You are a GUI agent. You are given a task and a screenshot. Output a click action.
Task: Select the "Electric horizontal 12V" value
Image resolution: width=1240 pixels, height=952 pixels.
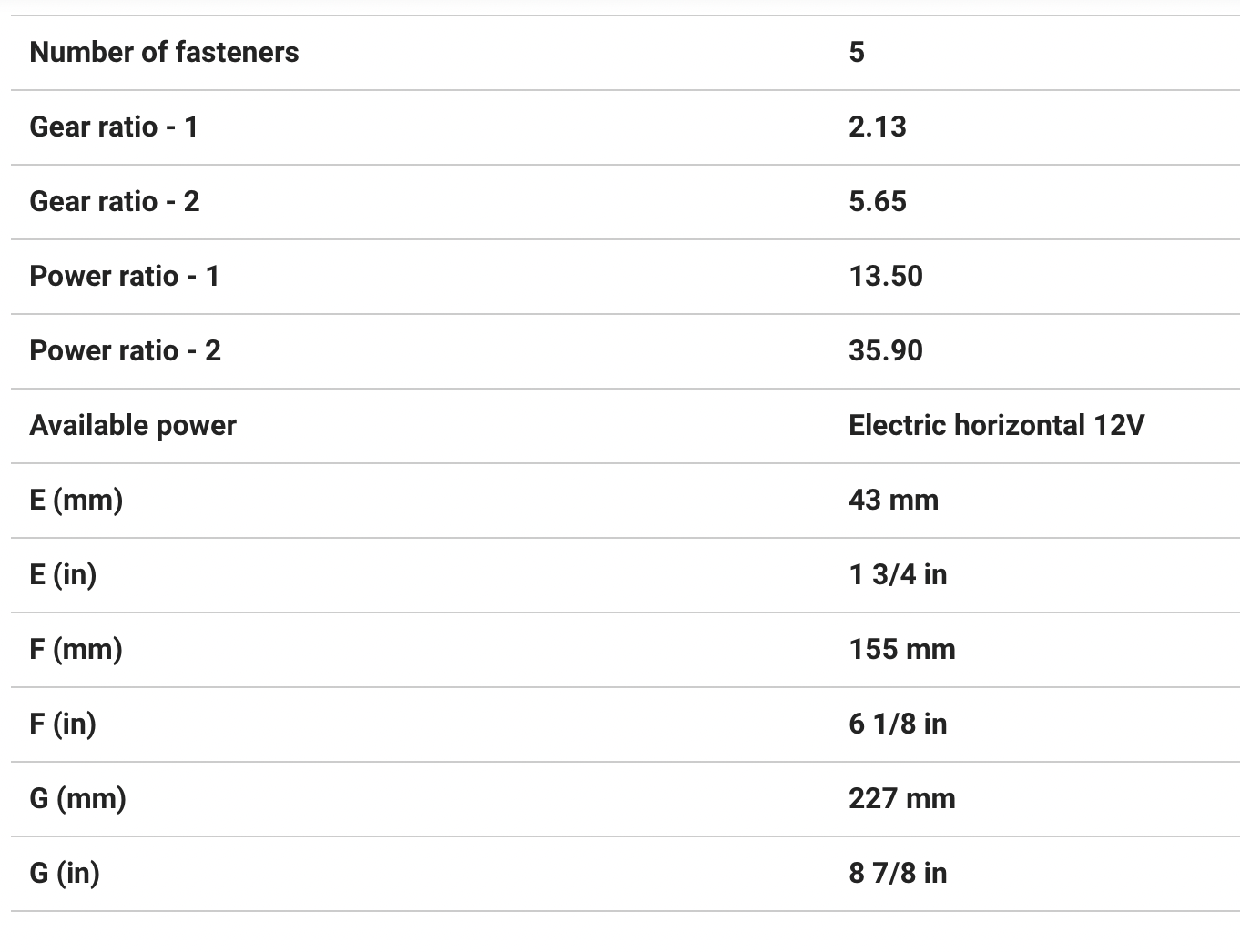[996, 426]
